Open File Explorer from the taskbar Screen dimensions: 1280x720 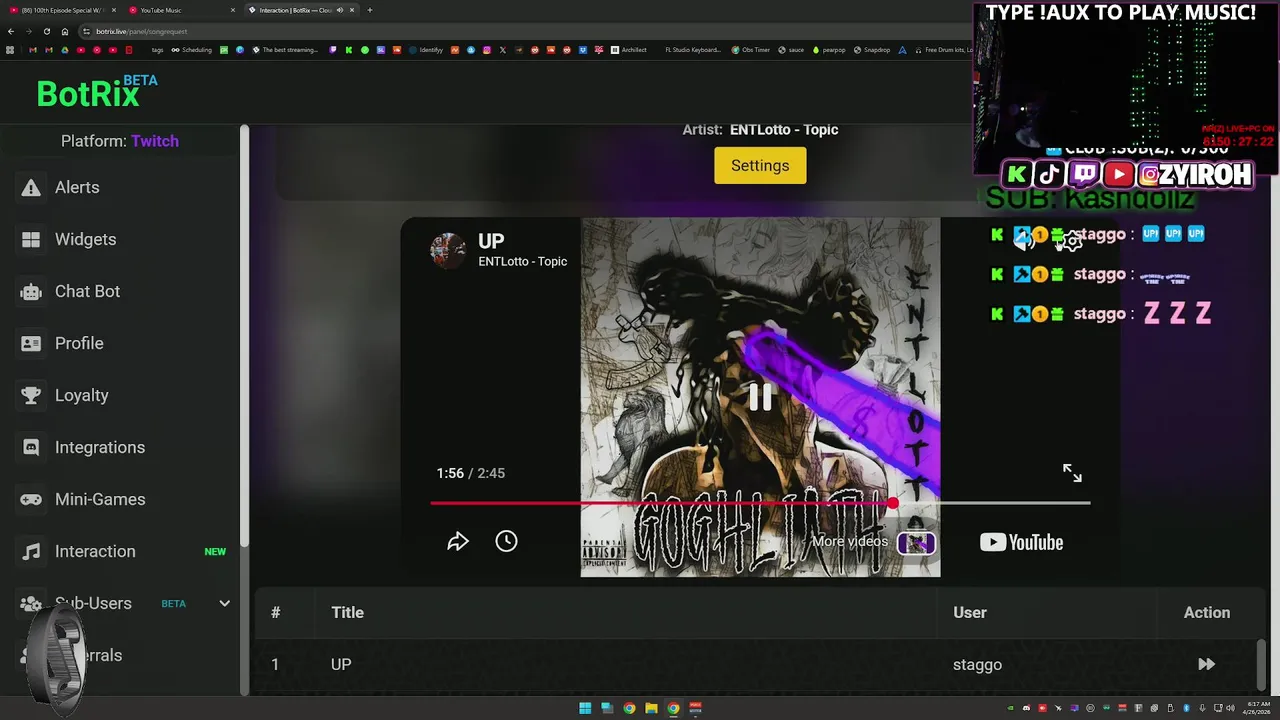point(651,708)
